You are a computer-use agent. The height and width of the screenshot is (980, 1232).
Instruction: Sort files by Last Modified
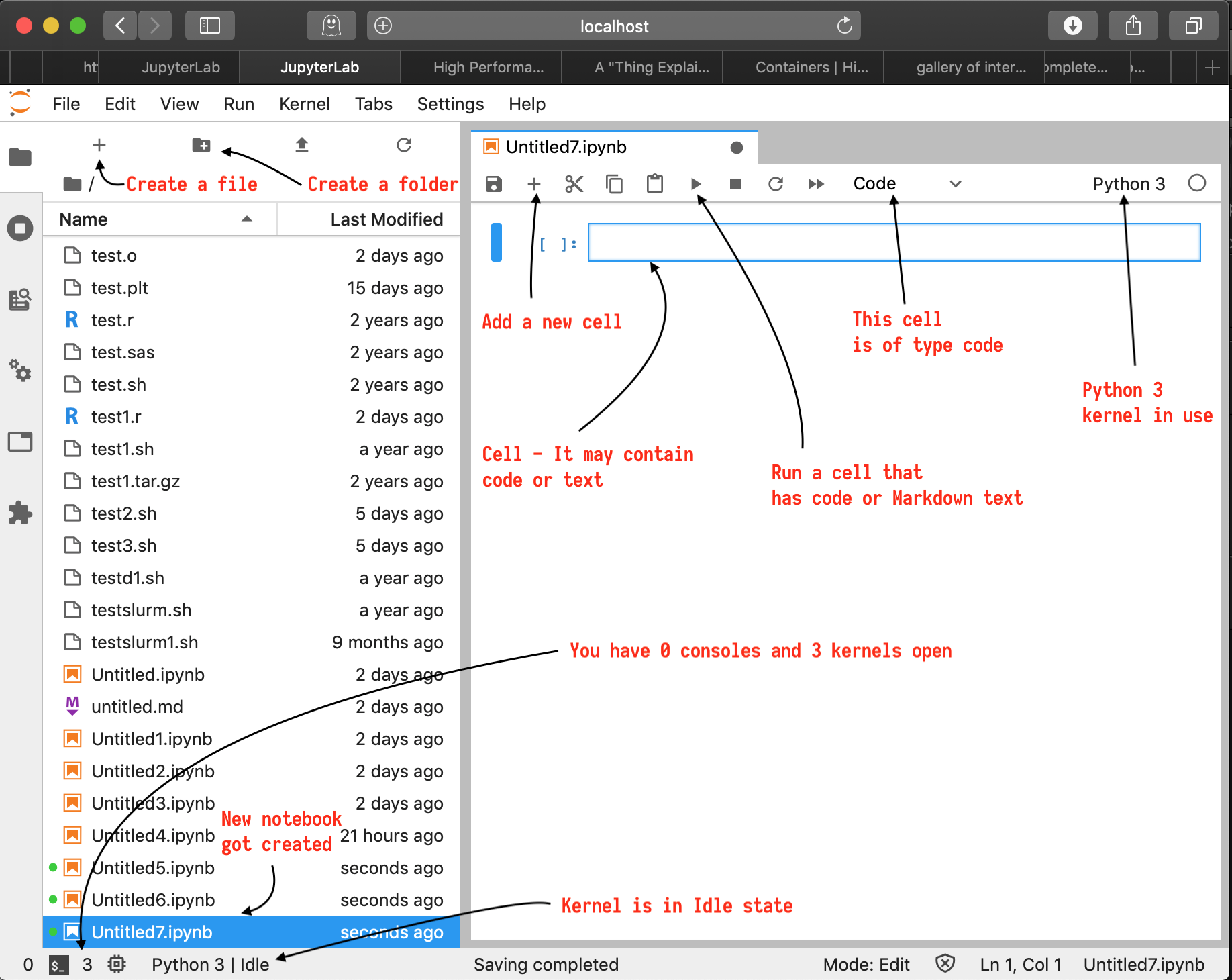point(386,219)
